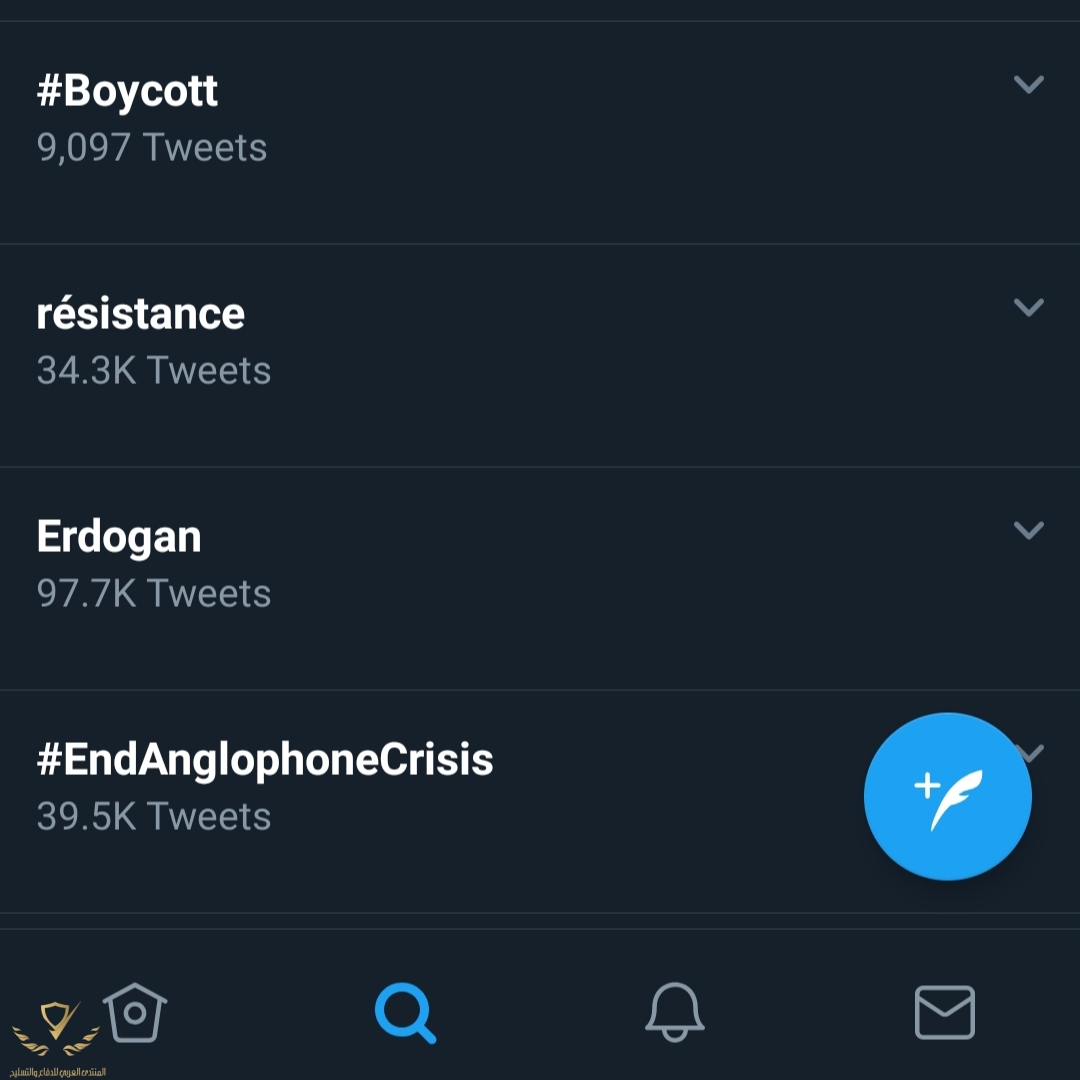1080x1080 pixels.
Task: Open the Home tab icon
Action: 135,1012
